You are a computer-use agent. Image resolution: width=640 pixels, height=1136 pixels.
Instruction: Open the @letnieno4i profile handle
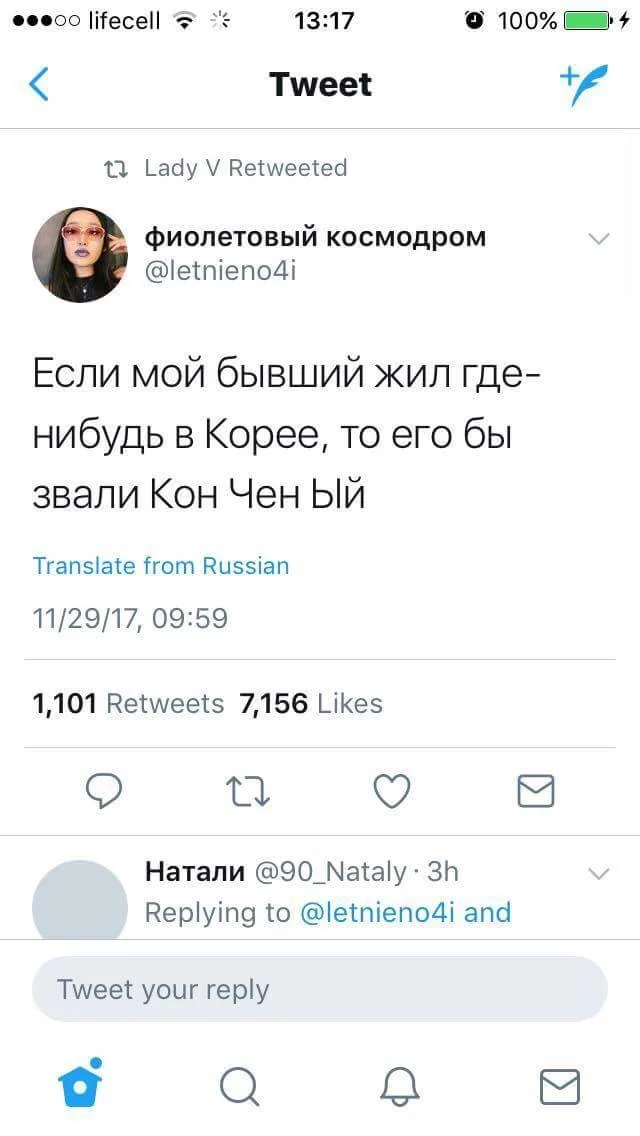[x=221, y=270]
